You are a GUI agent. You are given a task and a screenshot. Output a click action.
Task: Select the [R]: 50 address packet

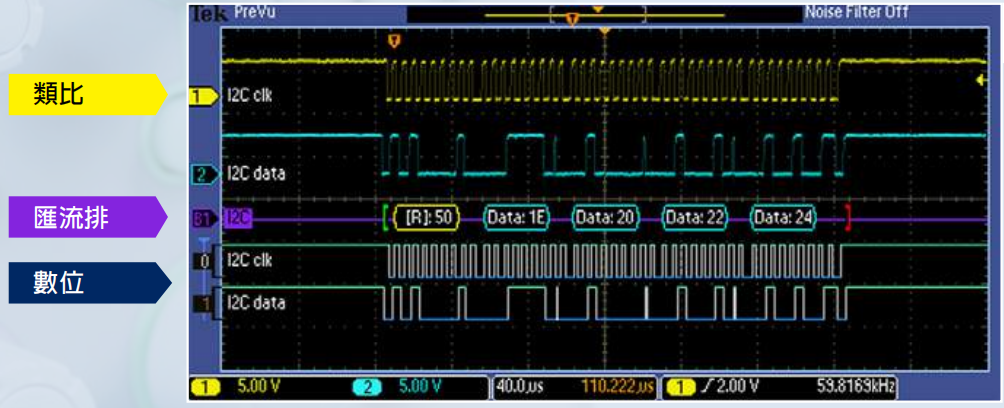point(426,217)
